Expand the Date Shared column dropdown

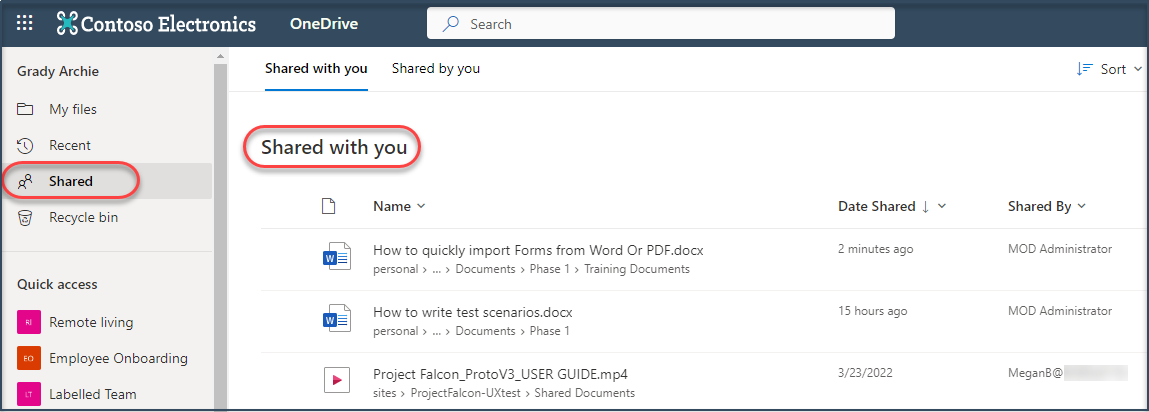942,206
